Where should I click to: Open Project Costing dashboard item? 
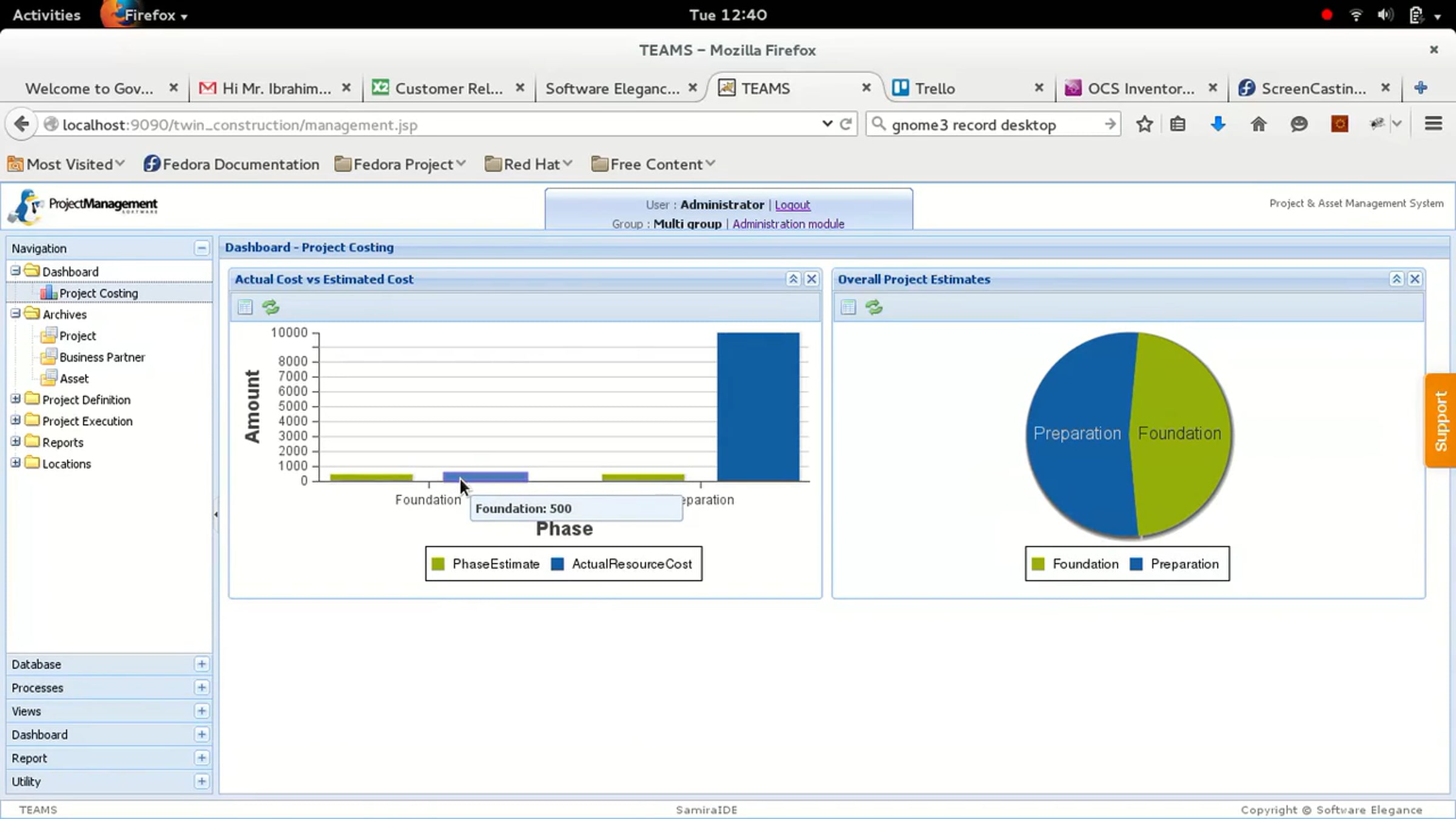pos(99,293)
